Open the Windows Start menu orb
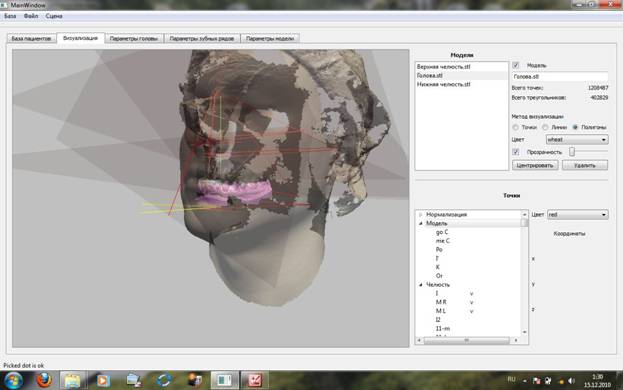Image resolution: width=623 pixels, height=390 pixels. point(13,380)
